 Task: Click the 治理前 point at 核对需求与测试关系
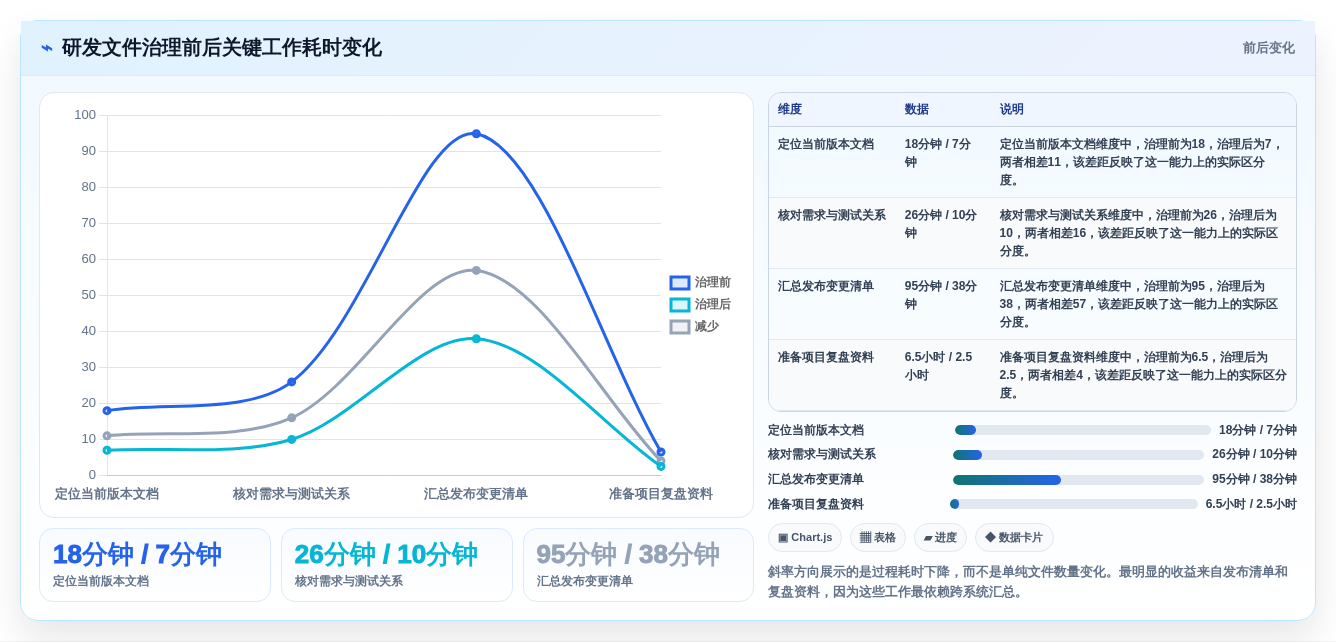point(292,382)
